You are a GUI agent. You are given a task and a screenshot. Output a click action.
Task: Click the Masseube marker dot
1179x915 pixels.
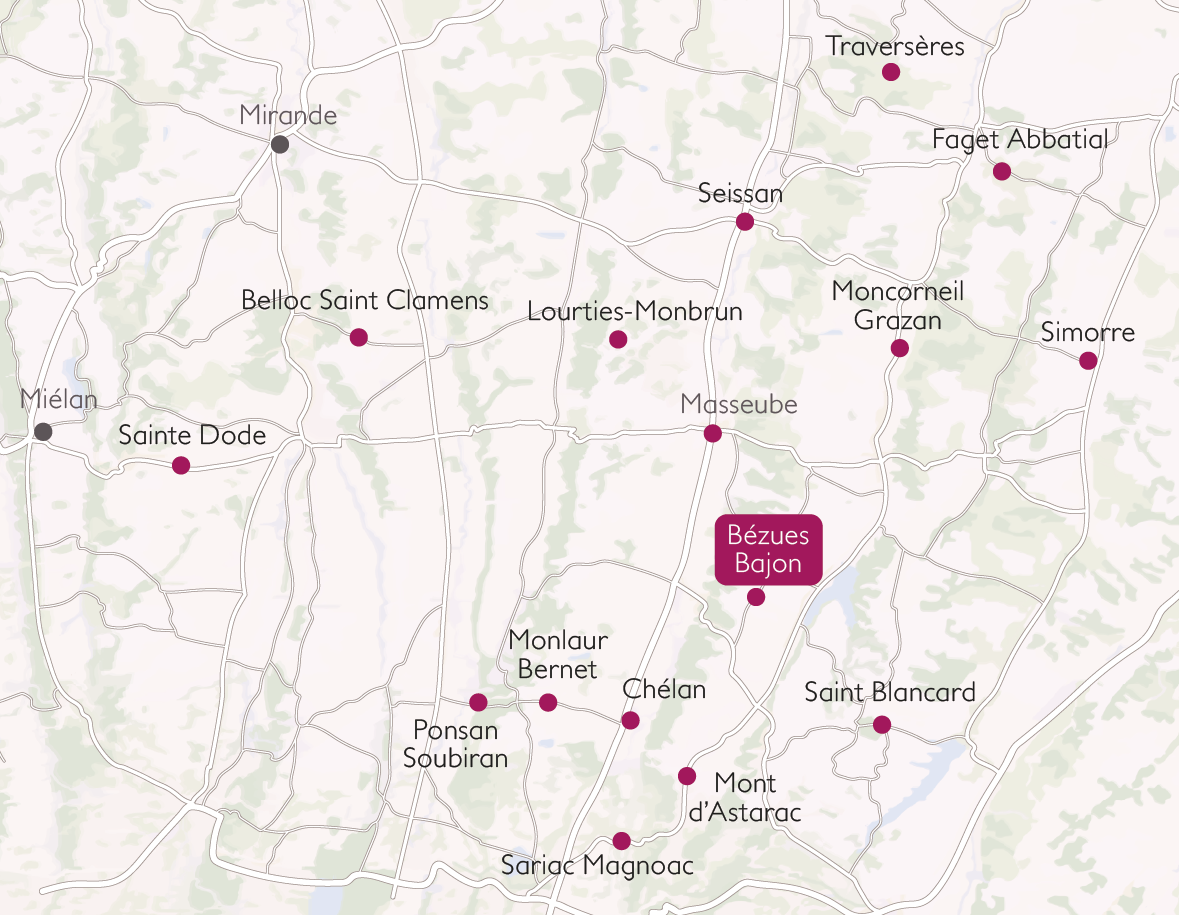[x=713, y=434]
